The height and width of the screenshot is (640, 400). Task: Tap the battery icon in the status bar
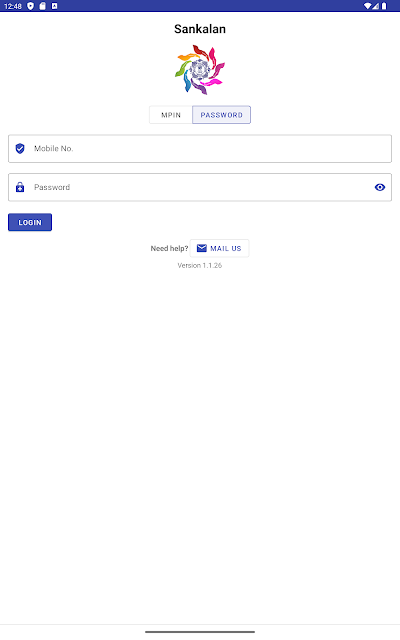pyautogui.click(x=384, y=6)
